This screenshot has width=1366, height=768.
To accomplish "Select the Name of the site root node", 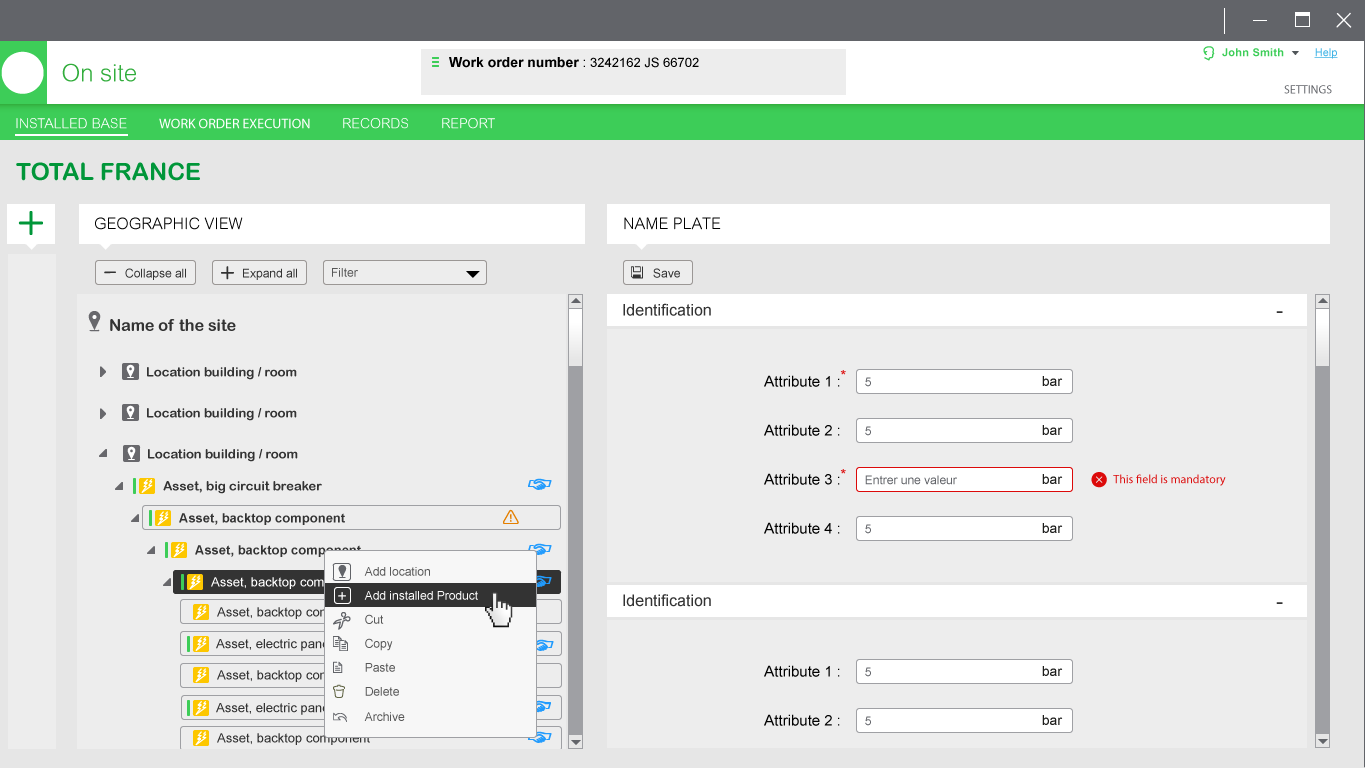I will pyautogui.click(x=172, y=325).
